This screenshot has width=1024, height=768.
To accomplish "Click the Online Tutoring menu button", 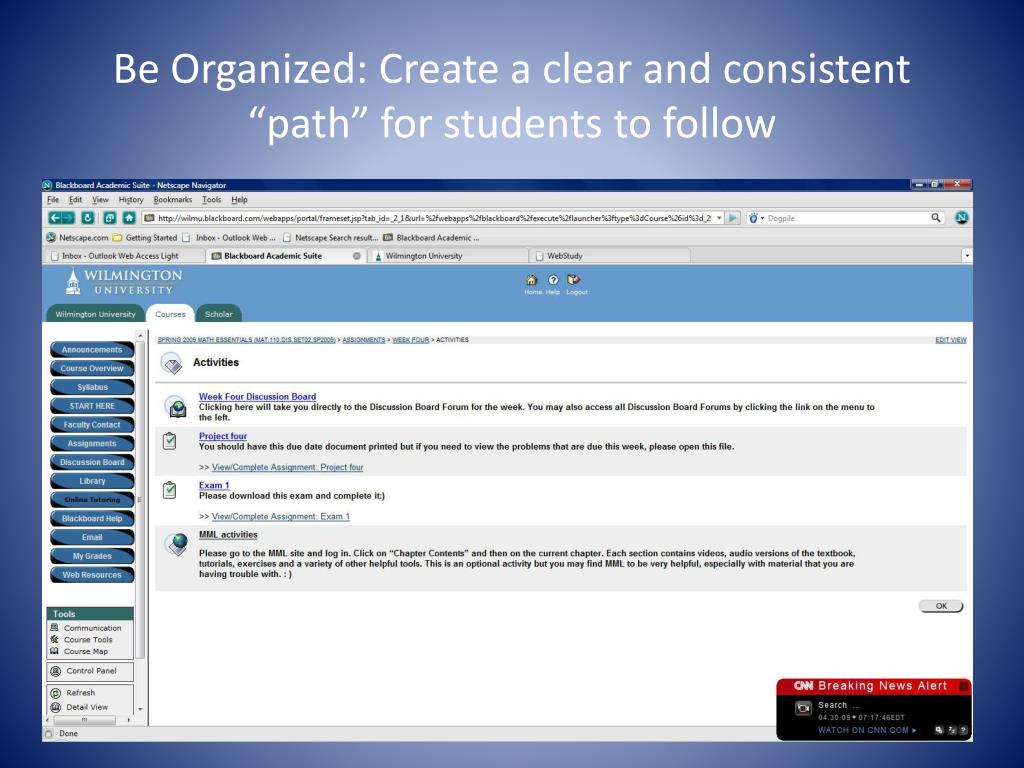I will click(92, 500).
